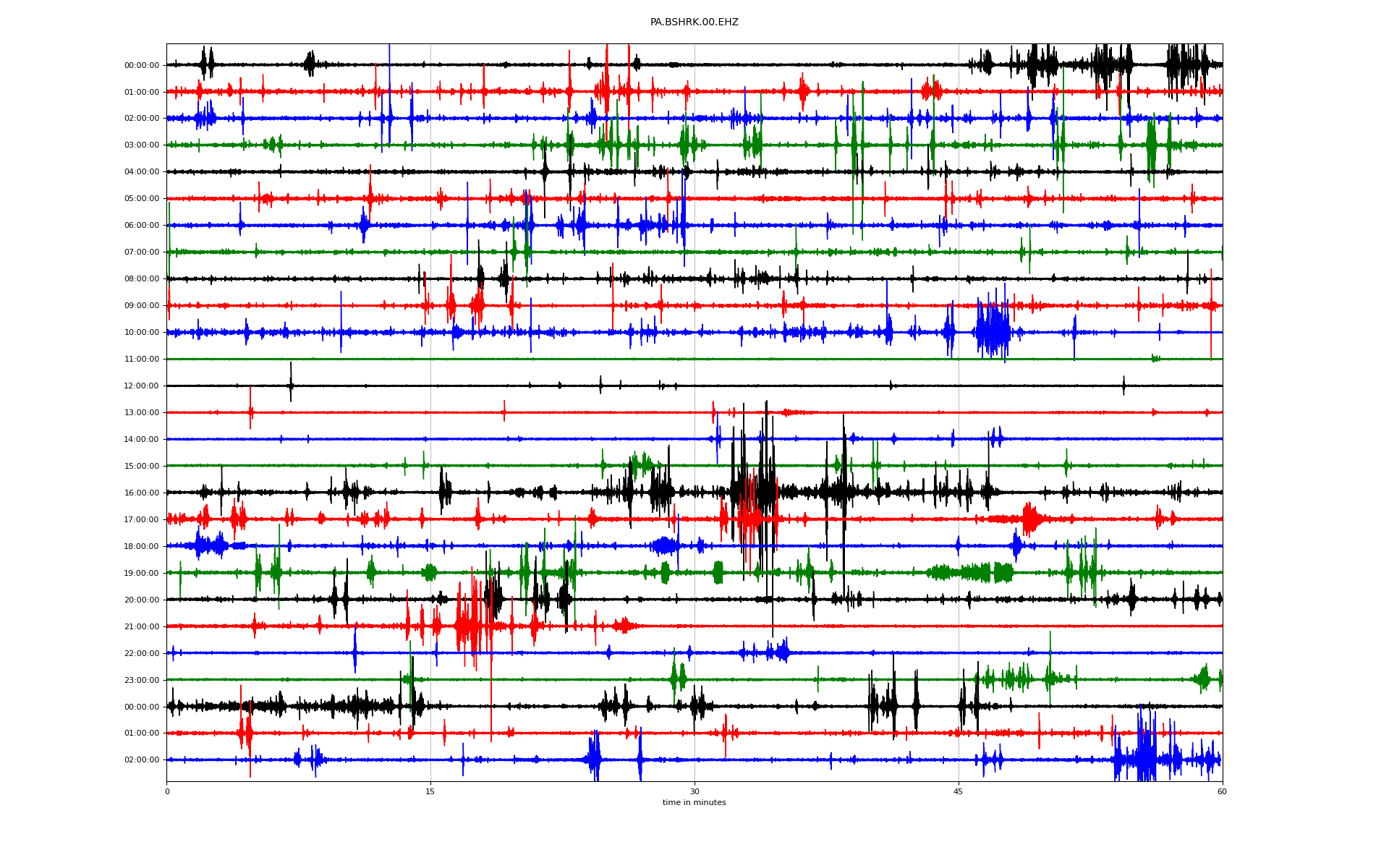Click the 30 tick on time axis
Screen dimensions: 1389x868
click(x=694, y=791)
